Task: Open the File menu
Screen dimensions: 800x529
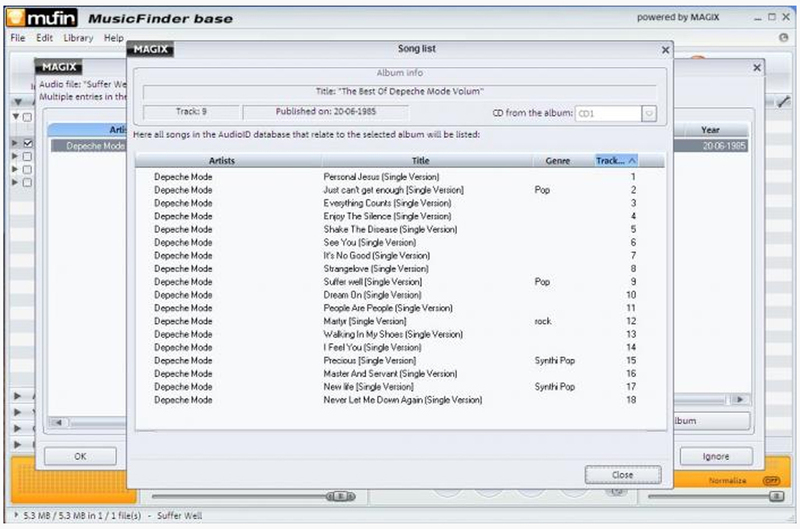Action: pyautogui.click(x=18, y=38)
